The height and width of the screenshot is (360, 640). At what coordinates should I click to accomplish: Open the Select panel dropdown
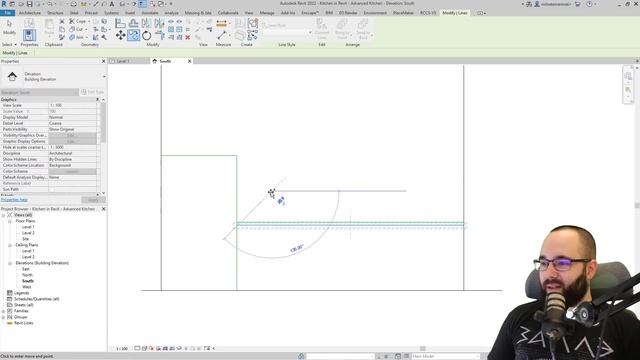click(9, 44)
